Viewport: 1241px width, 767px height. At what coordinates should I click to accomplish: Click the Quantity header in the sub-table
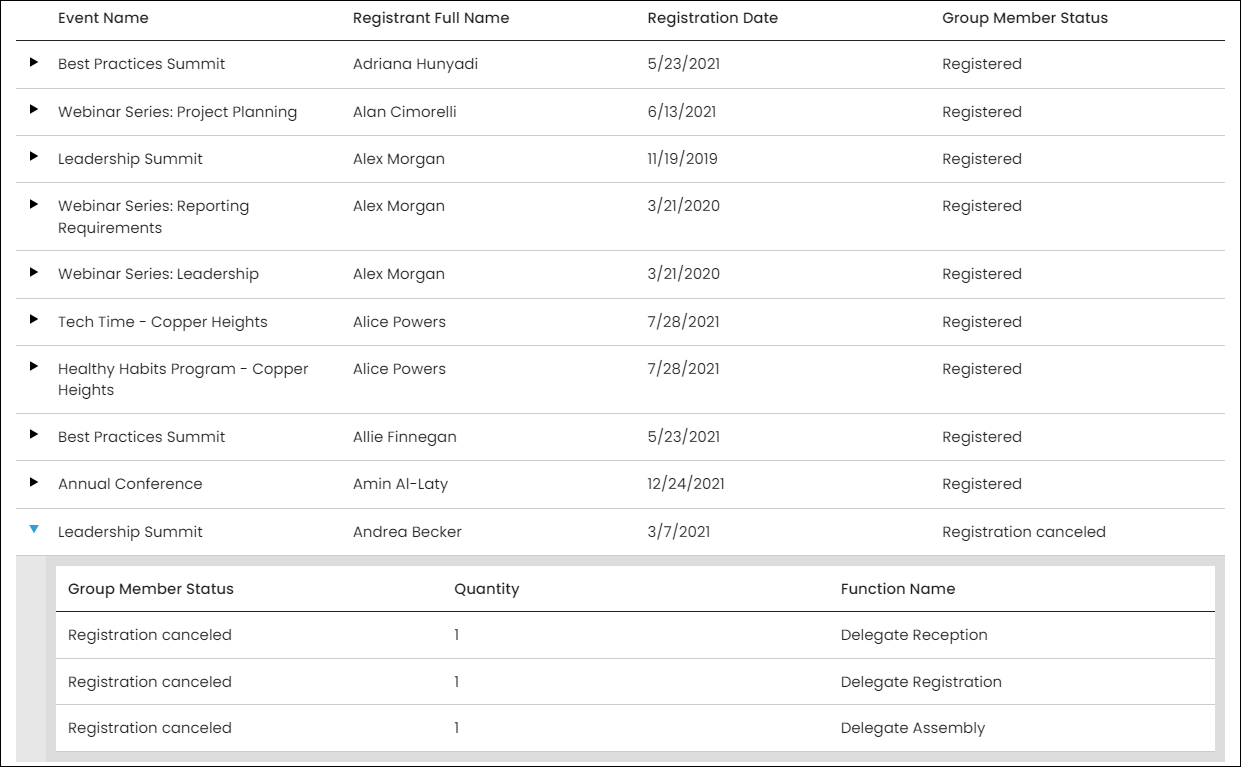(487, 589)
